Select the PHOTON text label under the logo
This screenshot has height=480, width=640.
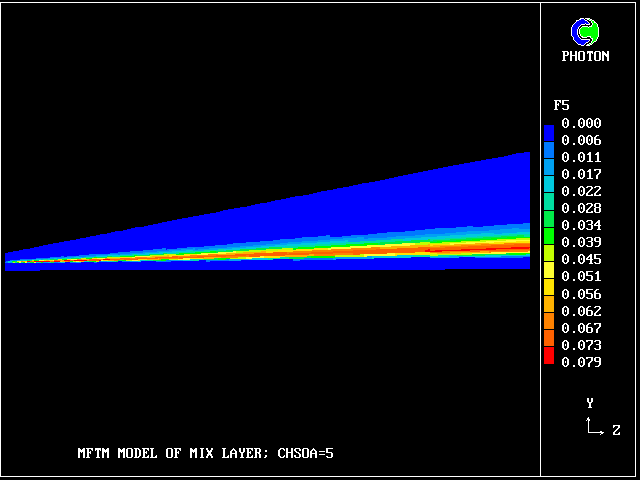pyautogui.click(x=585, y=57)
